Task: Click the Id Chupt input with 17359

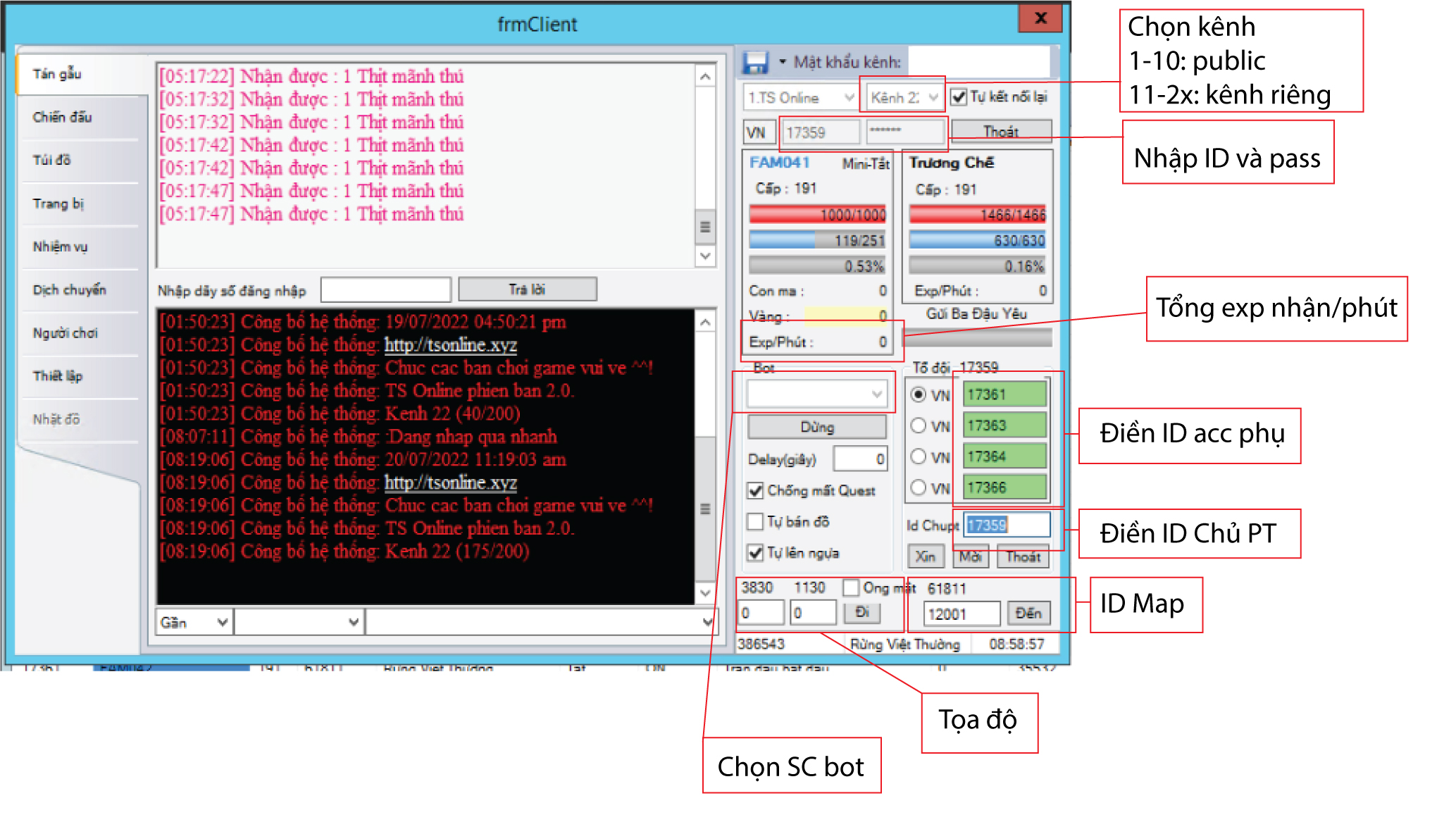Action: [x=1007, y=525]
